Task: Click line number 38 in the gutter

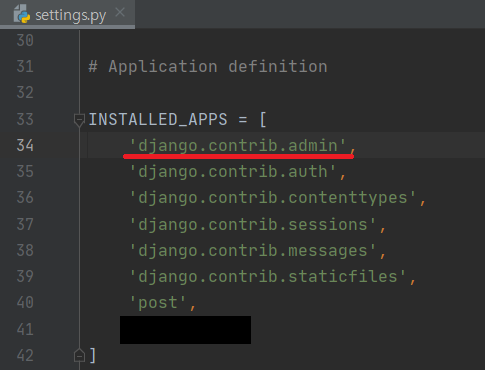Action: click(25, 250)
